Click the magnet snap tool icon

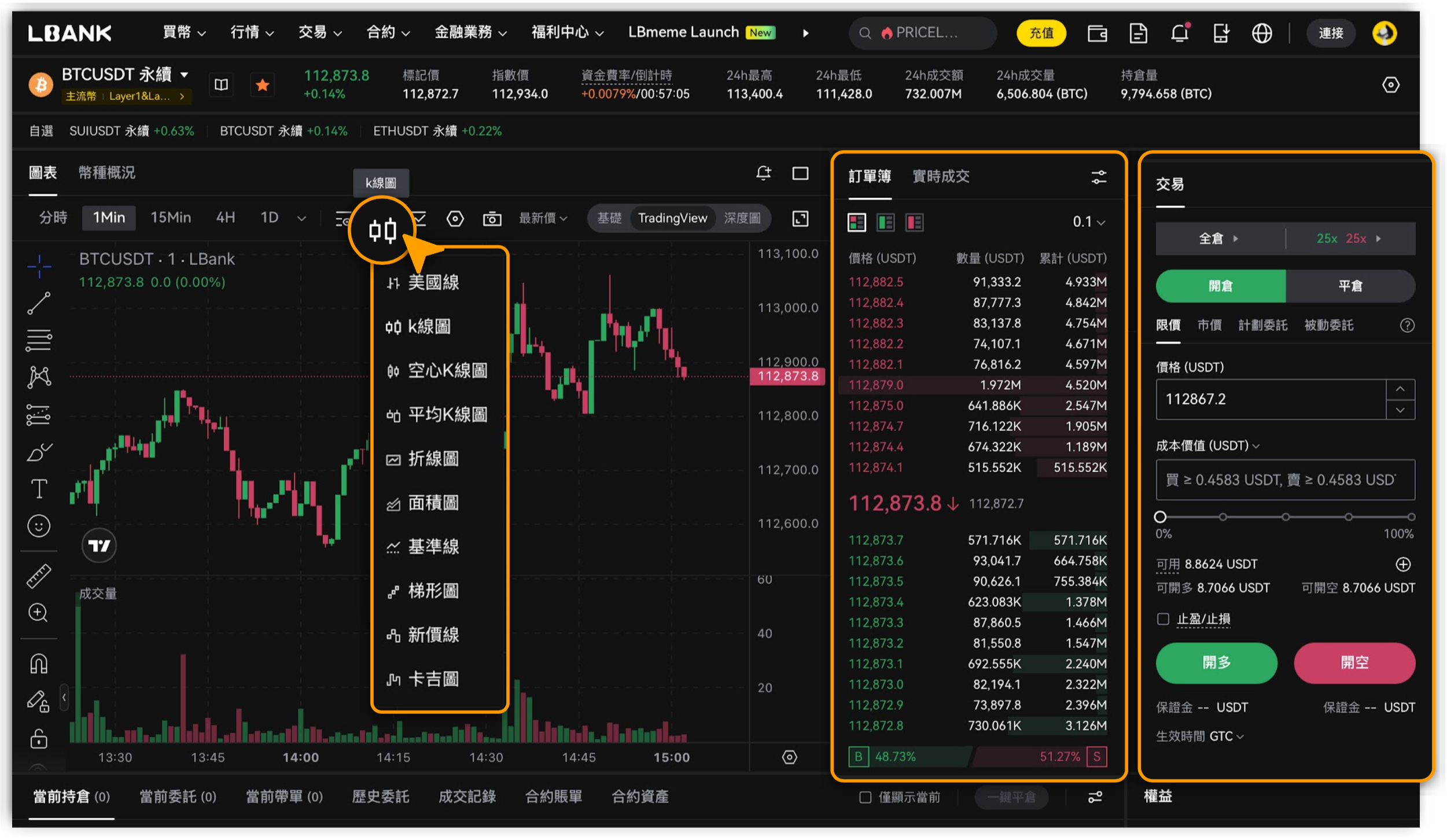(39, 664)
